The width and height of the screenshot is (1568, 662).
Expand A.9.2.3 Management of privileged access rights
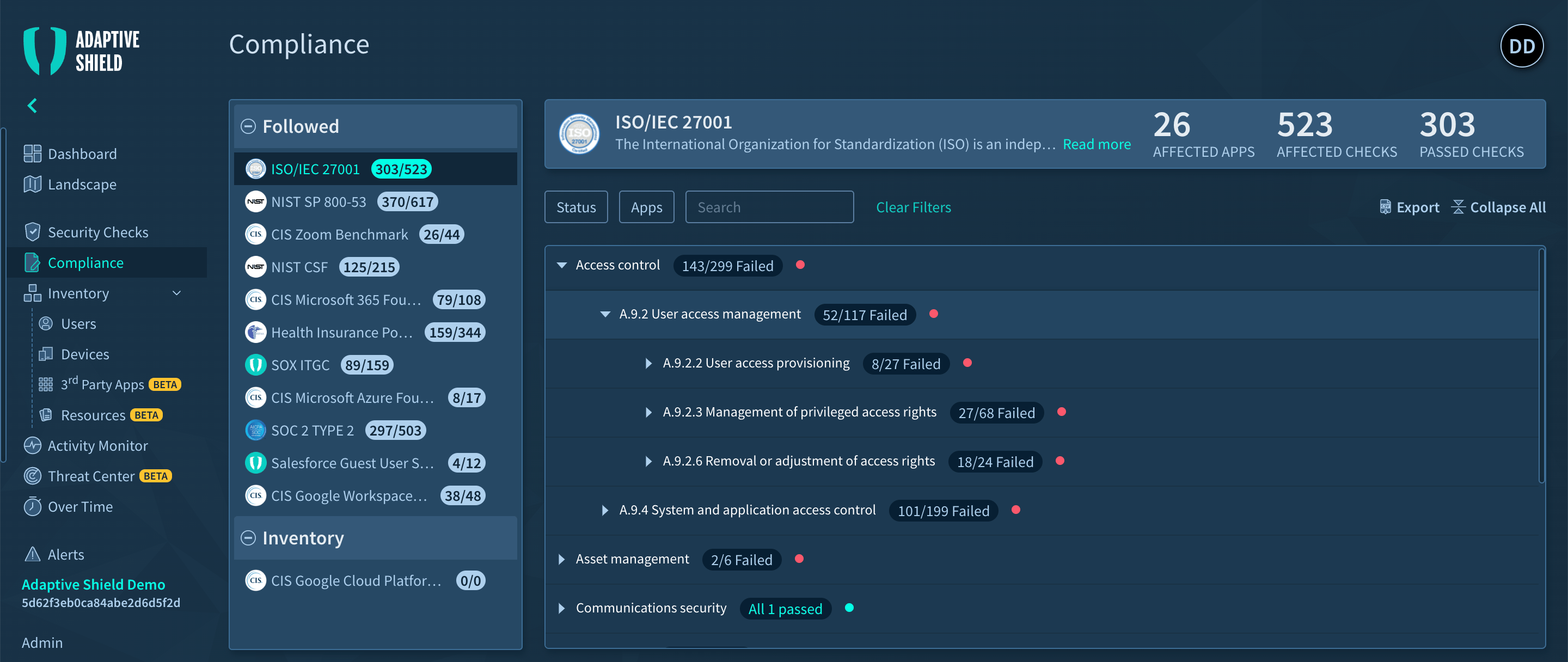(x=649, y=413)
